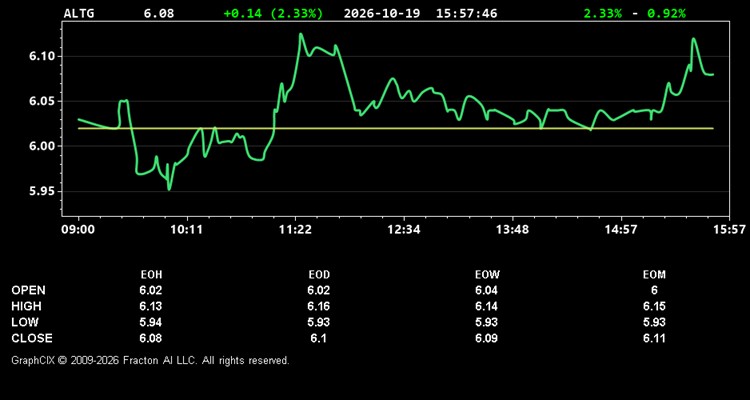Select the 2026-10-19 date

pyautogui.click(x=382, y=13)
